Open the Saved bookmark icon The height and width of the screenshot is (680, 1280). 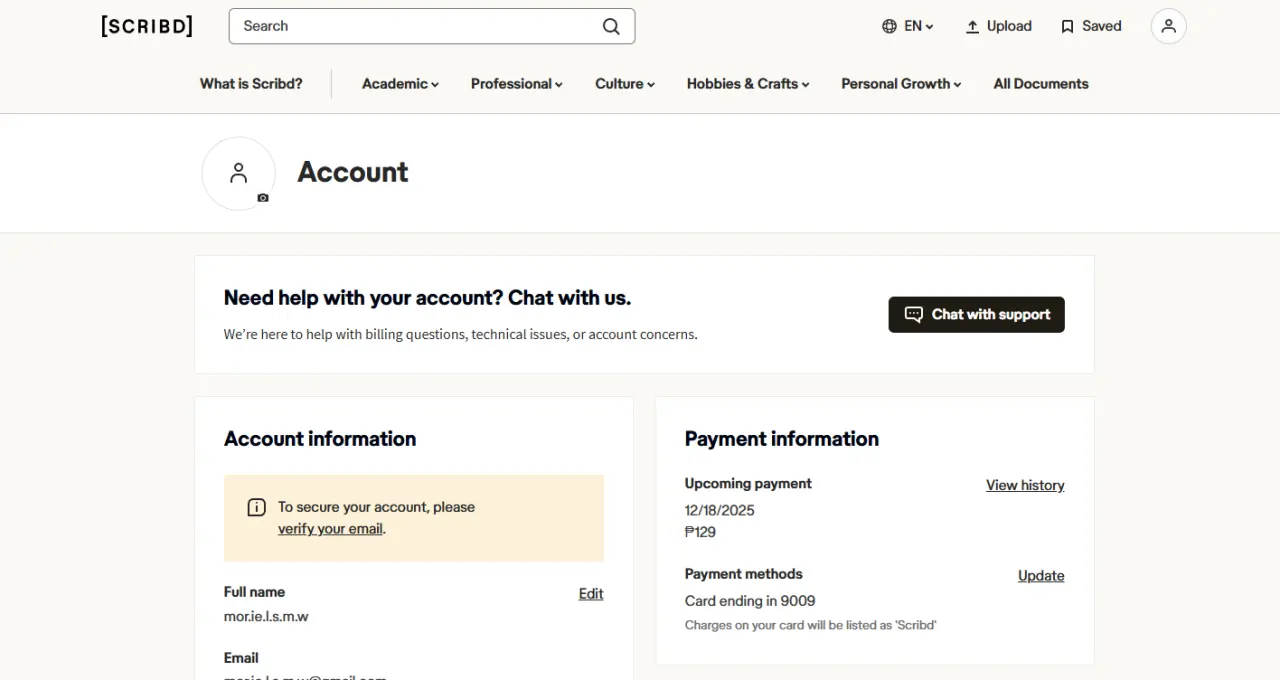[1068, 26]
